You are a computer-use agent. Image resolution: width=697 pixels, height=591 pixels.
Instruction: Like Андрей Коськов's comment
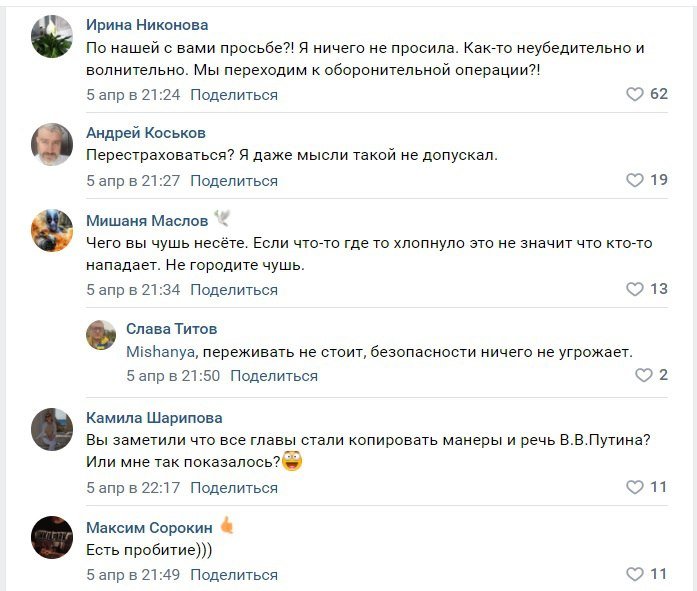(x=635, y=181)
